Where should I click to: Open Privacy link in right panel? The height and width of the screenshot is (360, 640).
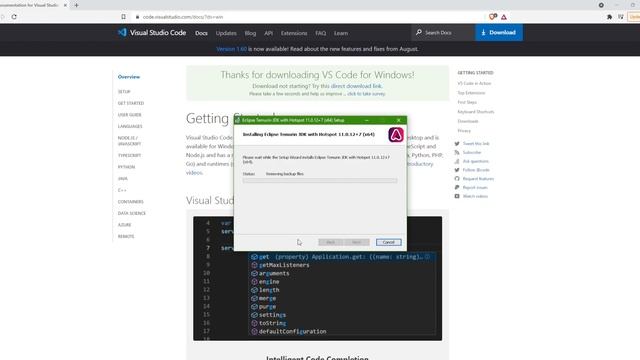click(x=464, y=131)
